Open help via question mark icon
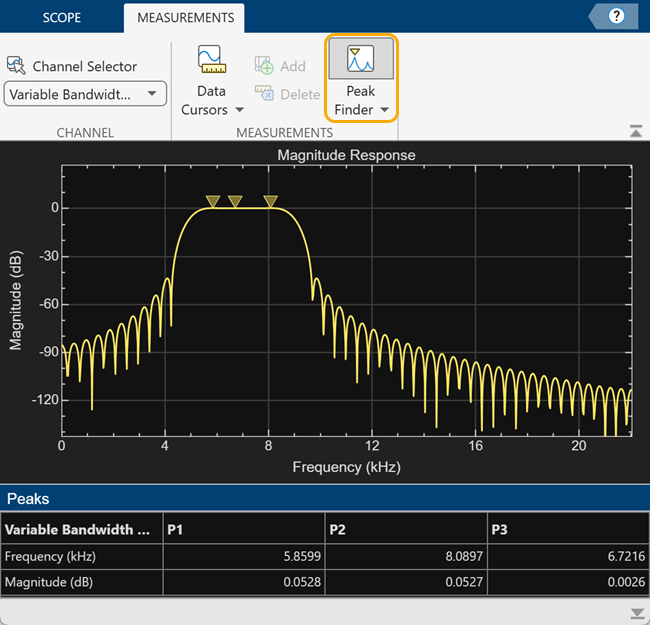The height and width of the screenshot is (625, 650). pos(616,16)
